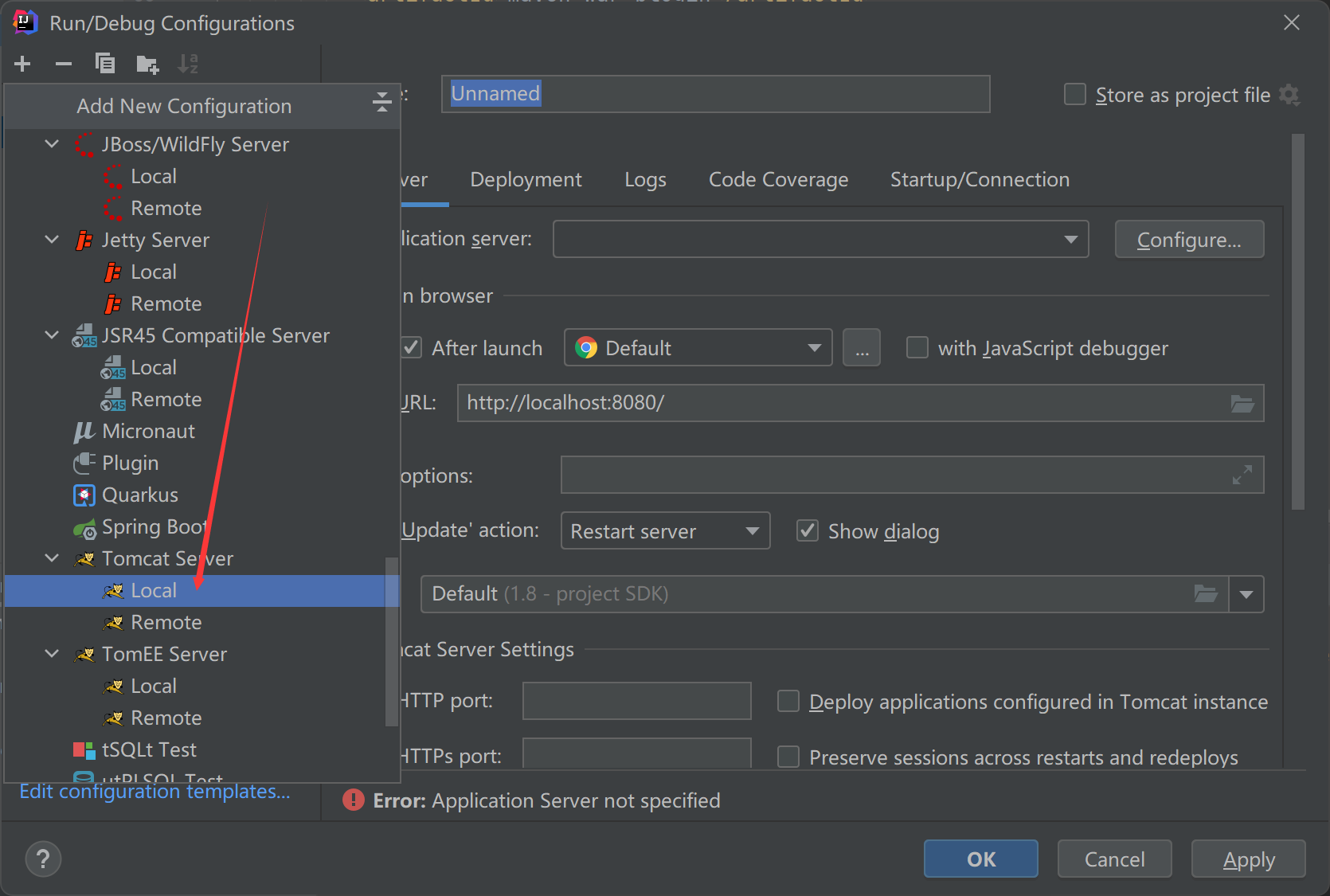Click the sort configurations alphabetically icon
This screenshot has width=1330, height=896.
pos(188,64)
